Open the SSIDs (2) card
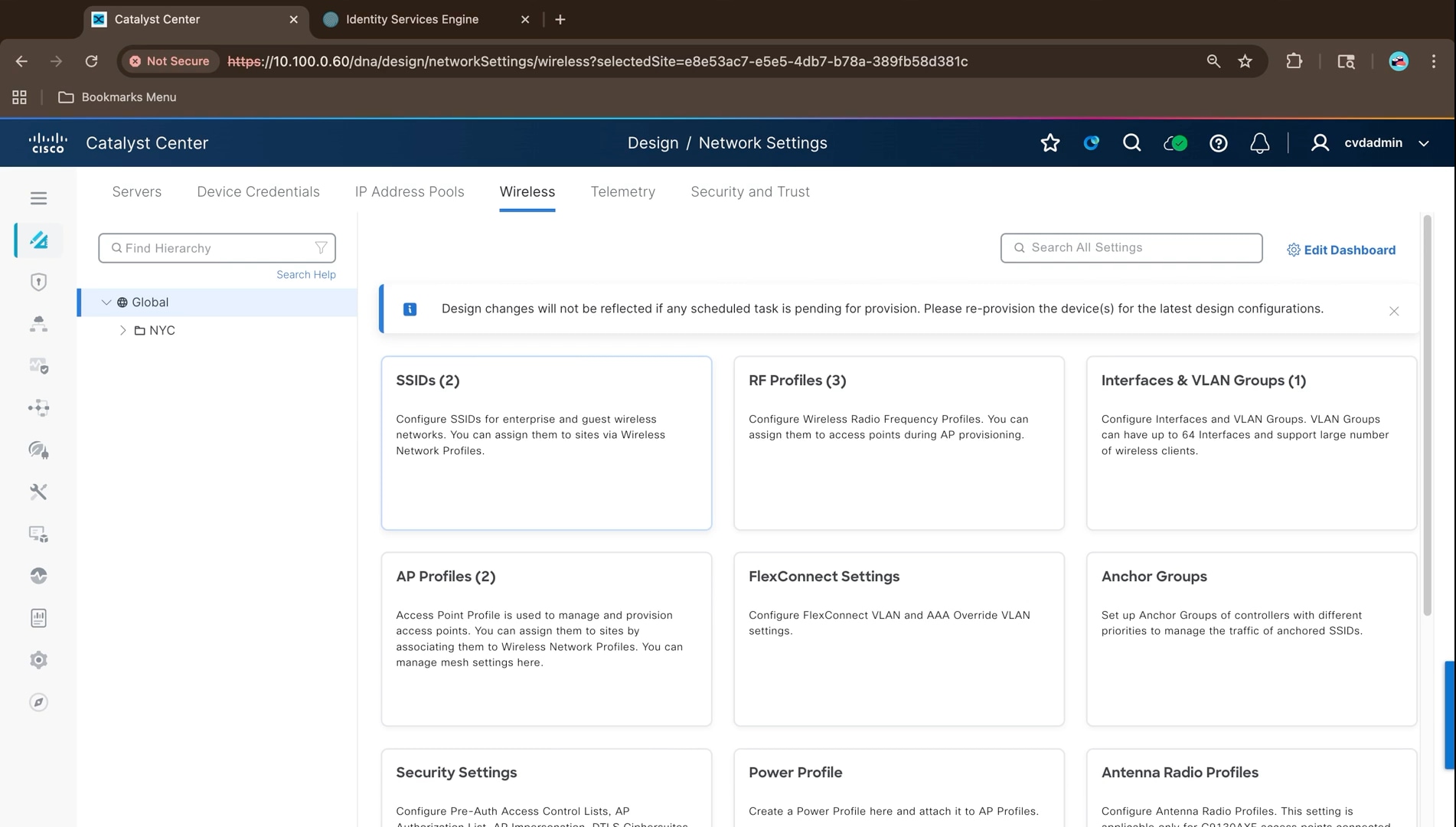 pyautogui.click(x=547, y=443)
